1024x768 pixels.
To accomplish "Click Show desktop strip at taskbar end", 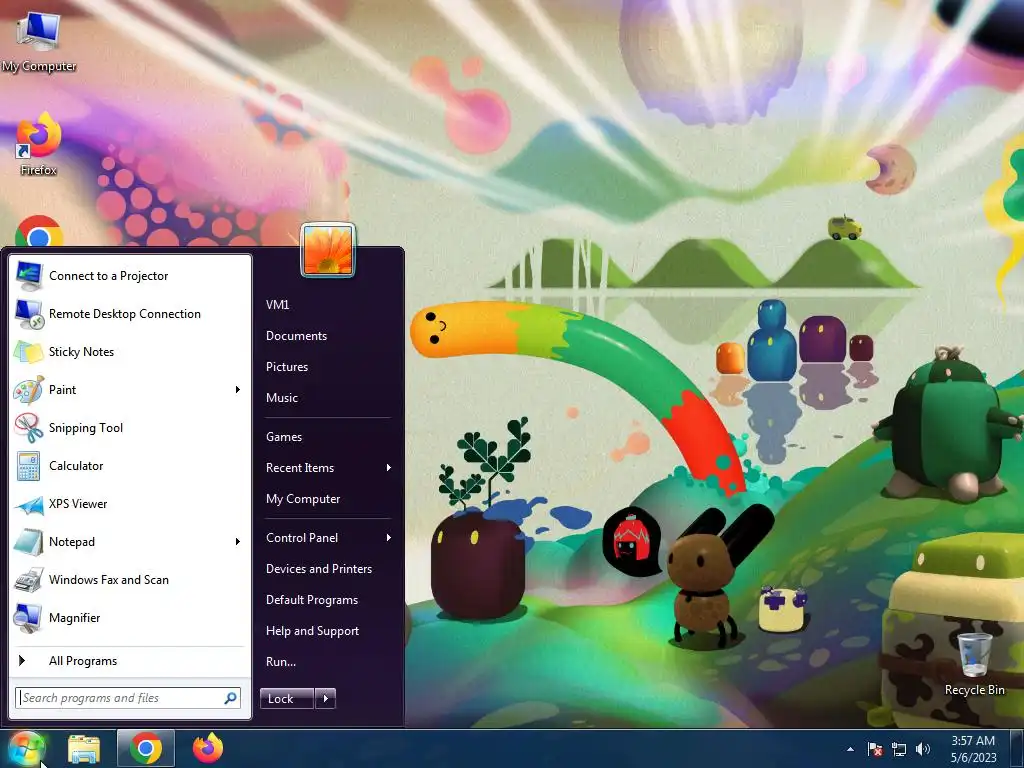I will [1017, 749].
